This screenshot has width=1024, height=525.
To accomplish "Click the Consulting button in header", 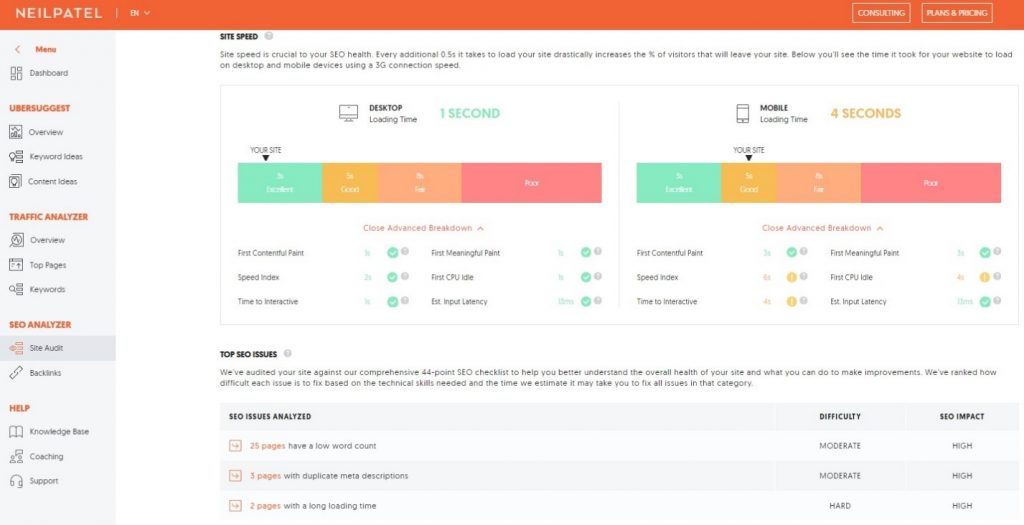I will pos(881,13).
